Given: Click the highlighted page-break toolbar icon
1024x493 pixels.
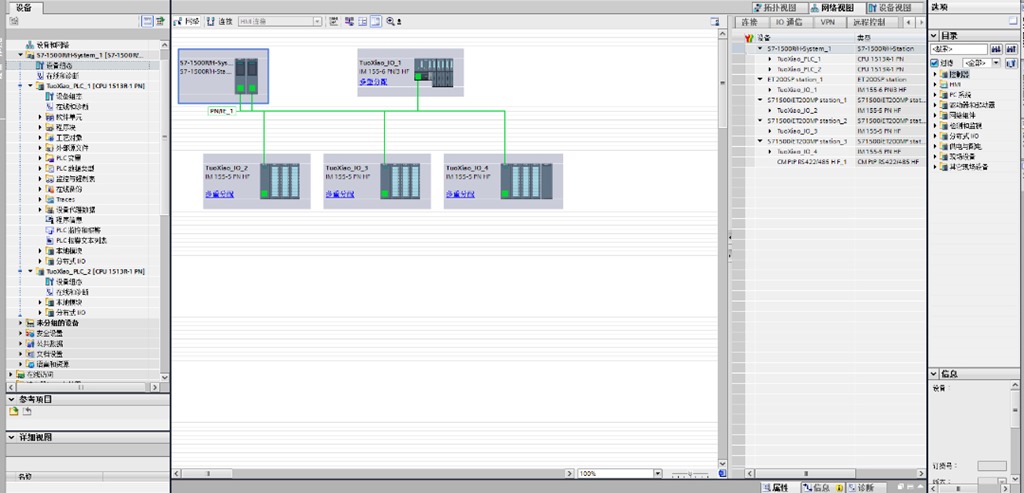Looking at the screenshot, I should pos(376,22).
